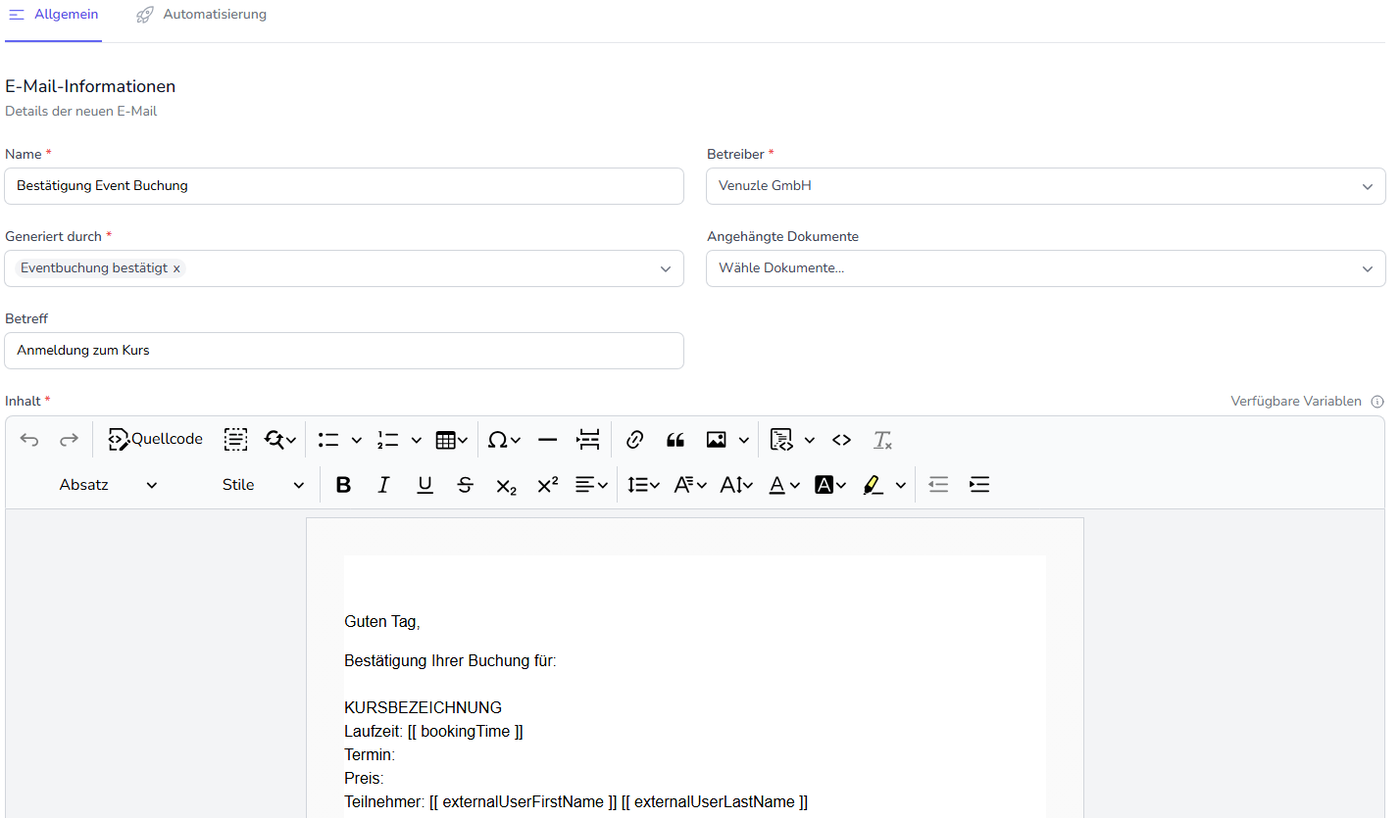1400x818 pixels.
Task: Switch to the Allgemein tab
Action: coord(53,15)
